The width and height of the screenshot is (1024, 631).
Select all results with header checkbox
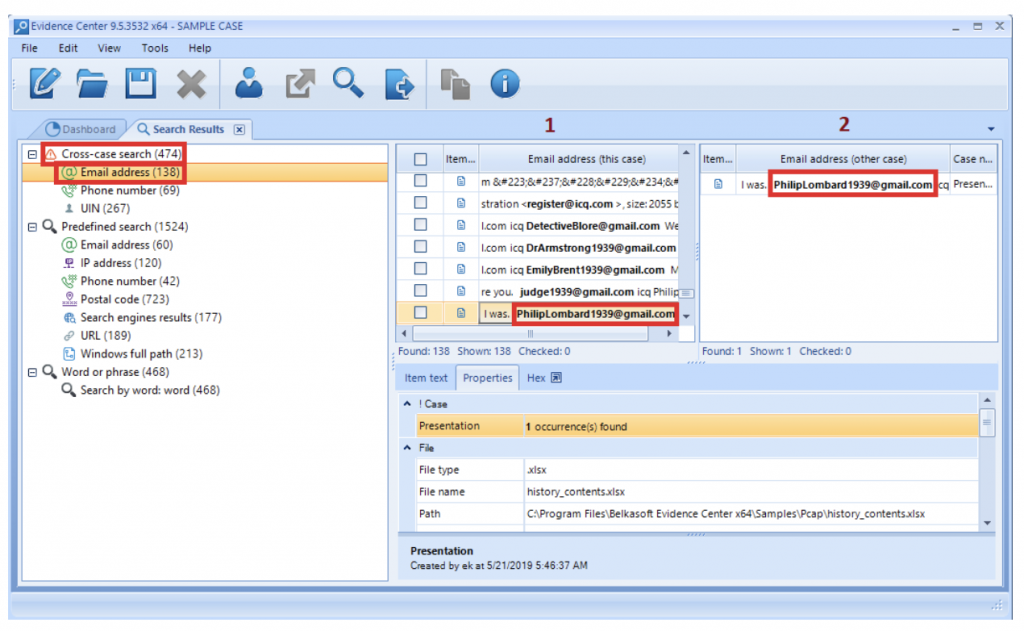click(419, 157)
